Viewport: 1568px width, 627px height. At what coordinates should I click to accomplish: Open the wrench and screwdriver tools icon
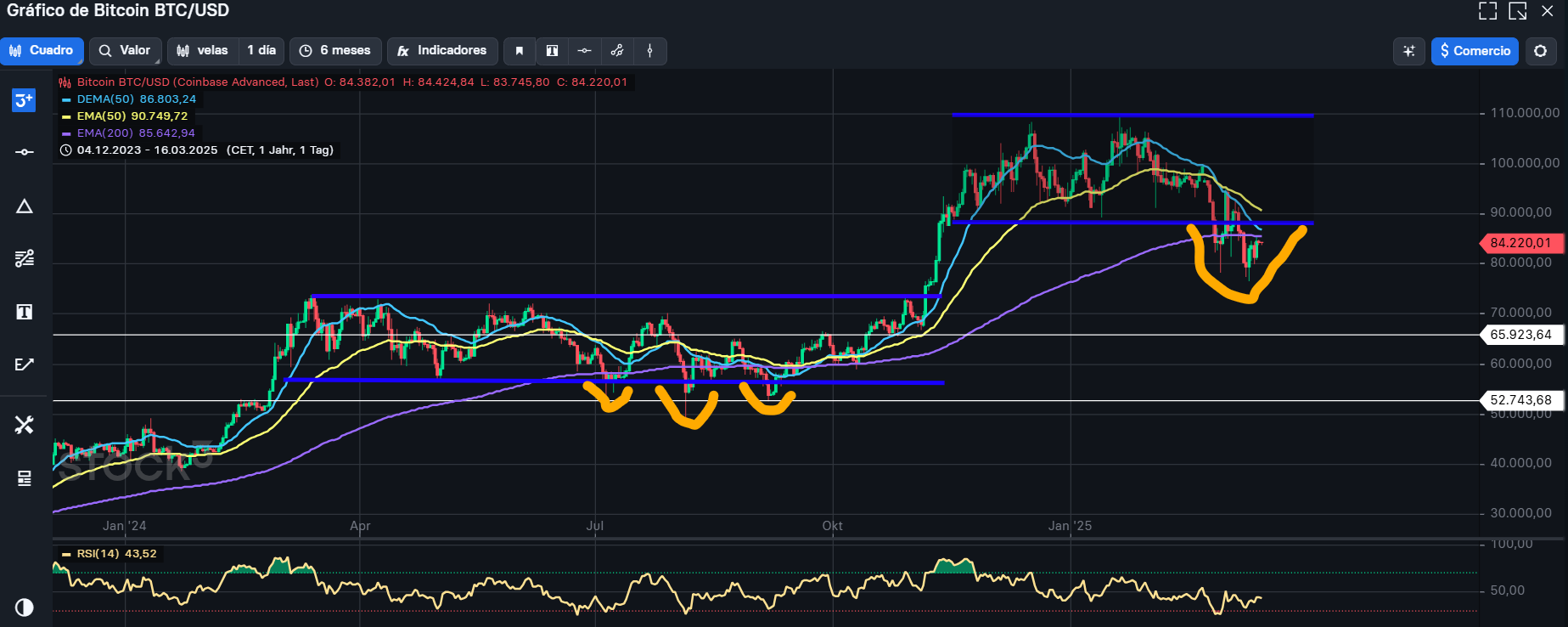click(25, 425)
